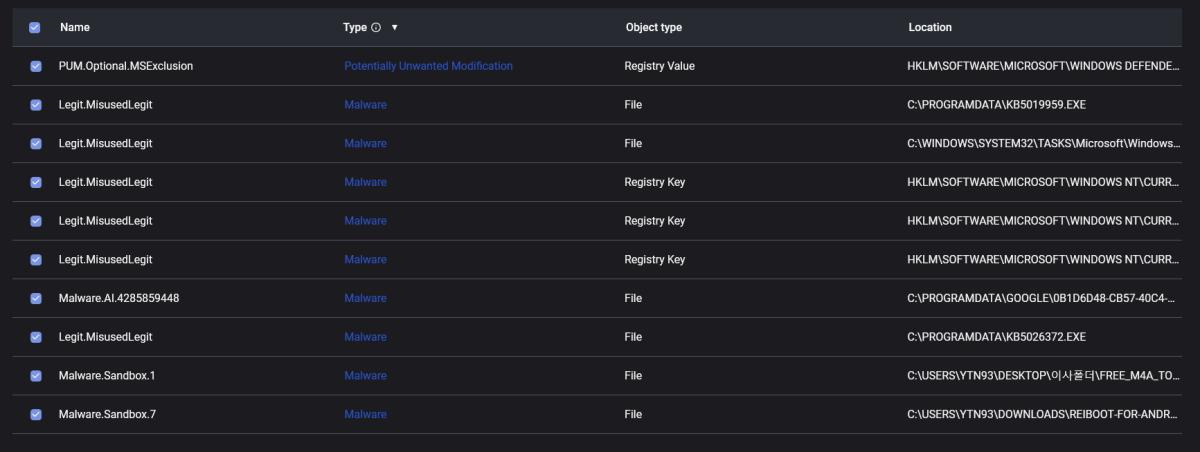Screen dimensions: 1200x452
Task: Sort by the Object type column header
Action: (x=654, y=28)
